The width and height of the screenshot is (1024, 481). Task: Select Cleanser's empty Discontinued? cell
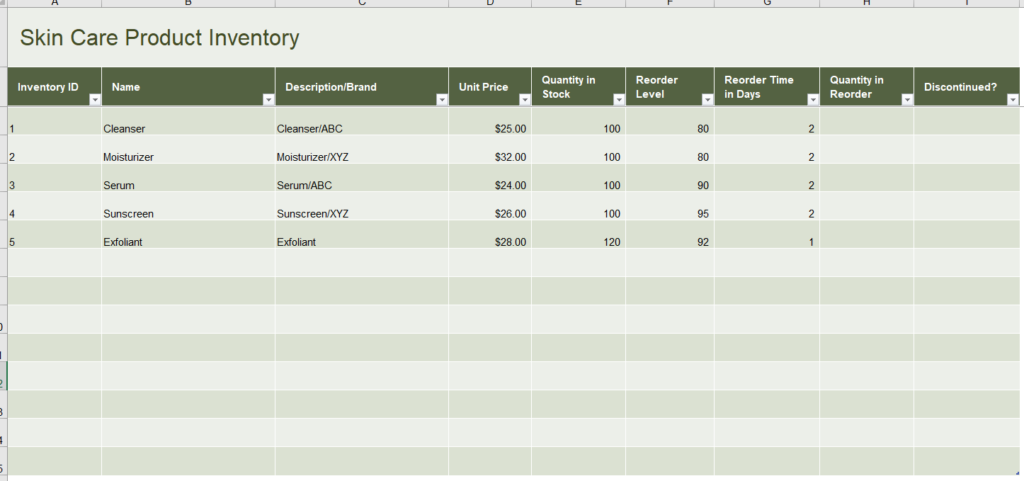point(967,121)
